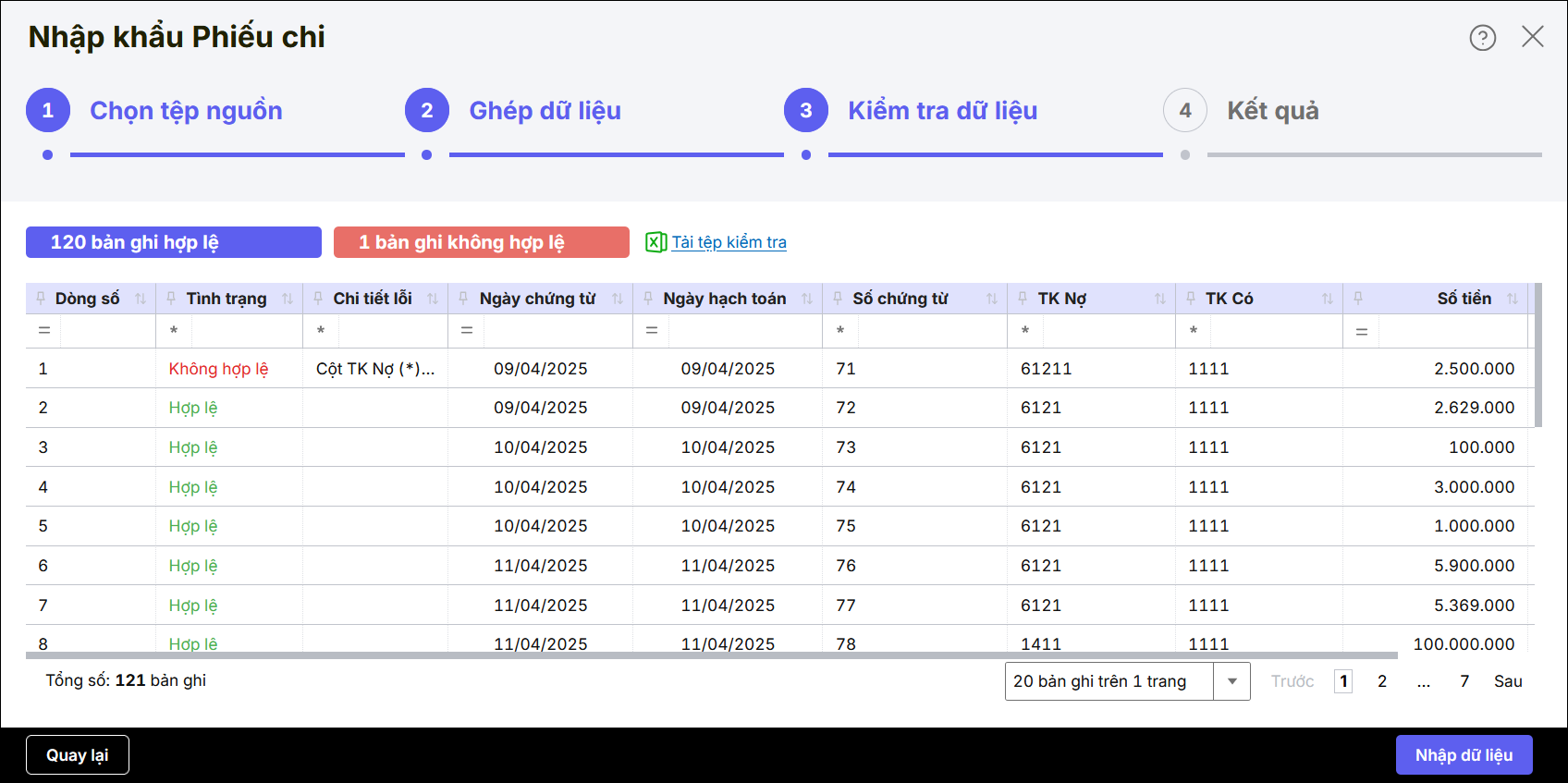Open filter operator for Dòng số column

tap(44, 331)
